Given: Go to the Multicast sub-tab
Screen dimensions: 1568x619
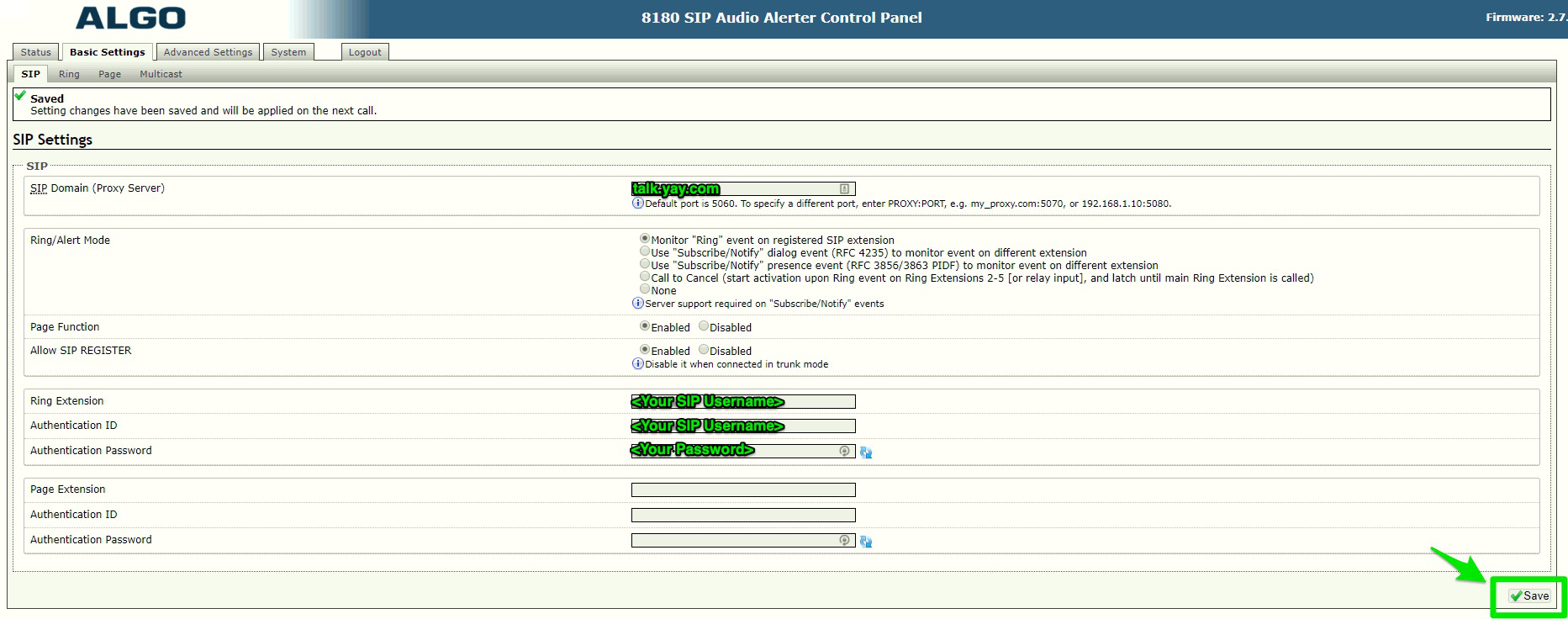Looking at the screenshot, I should pos(161,74).
